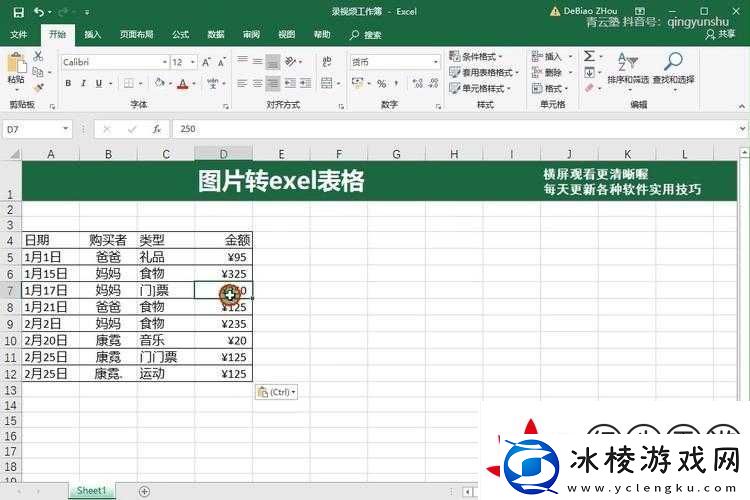Image resolution: width=750 pixels, height=500 pixels.
Task: Decrease font size with smaller A icon
Action: click(222, 62)
